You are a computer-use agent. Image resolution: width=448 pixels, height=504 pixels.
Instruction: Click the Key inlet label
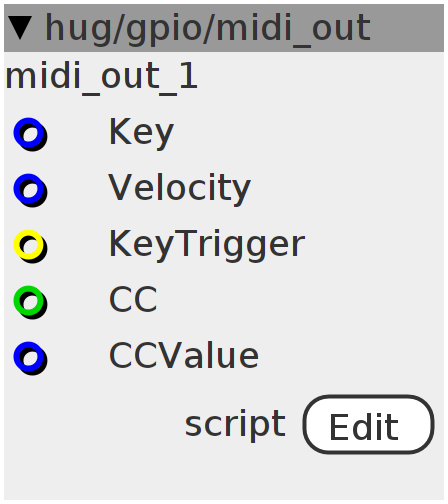coord(141,133)
